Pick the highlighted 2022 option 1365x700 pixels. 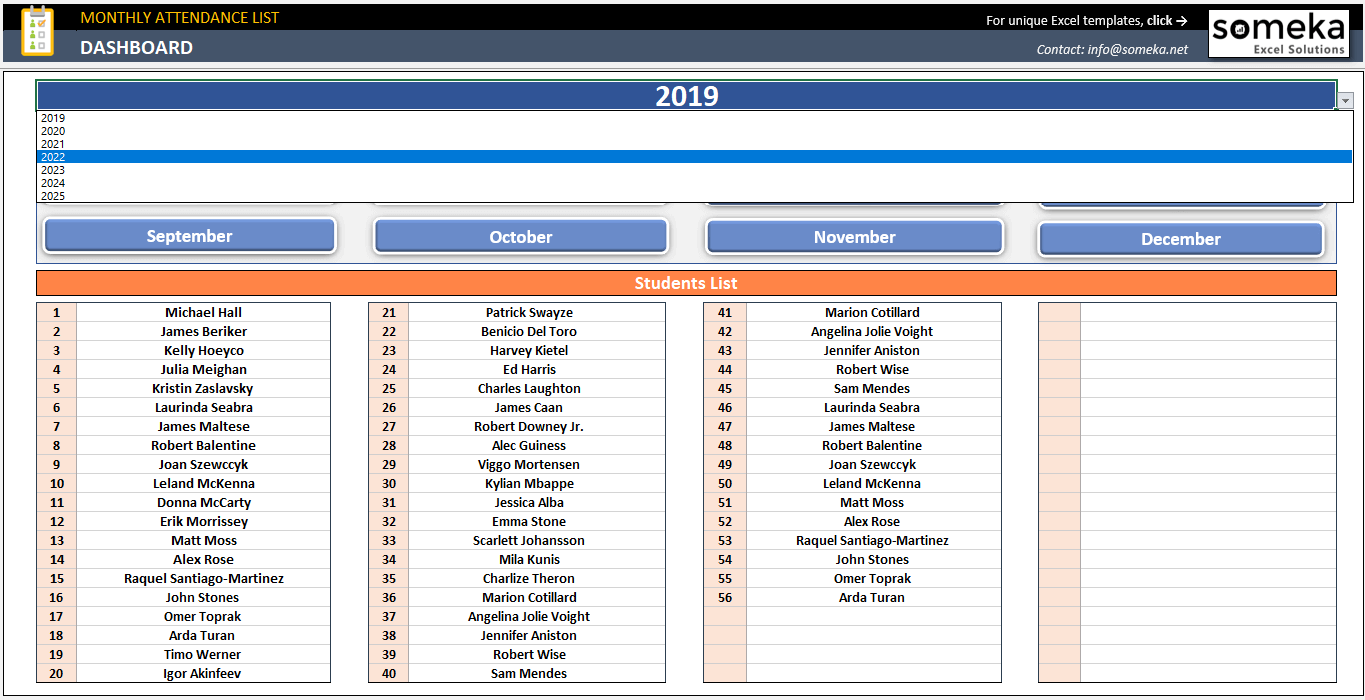click(694, 157)
